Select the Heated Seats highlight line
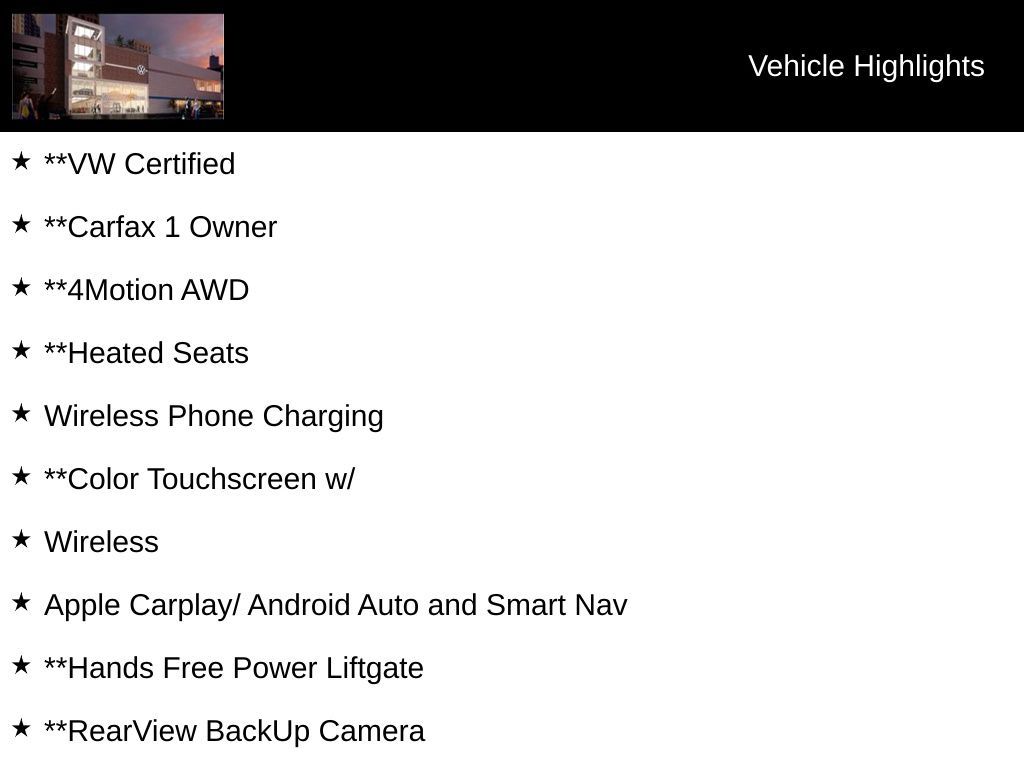 pos(146,353)
